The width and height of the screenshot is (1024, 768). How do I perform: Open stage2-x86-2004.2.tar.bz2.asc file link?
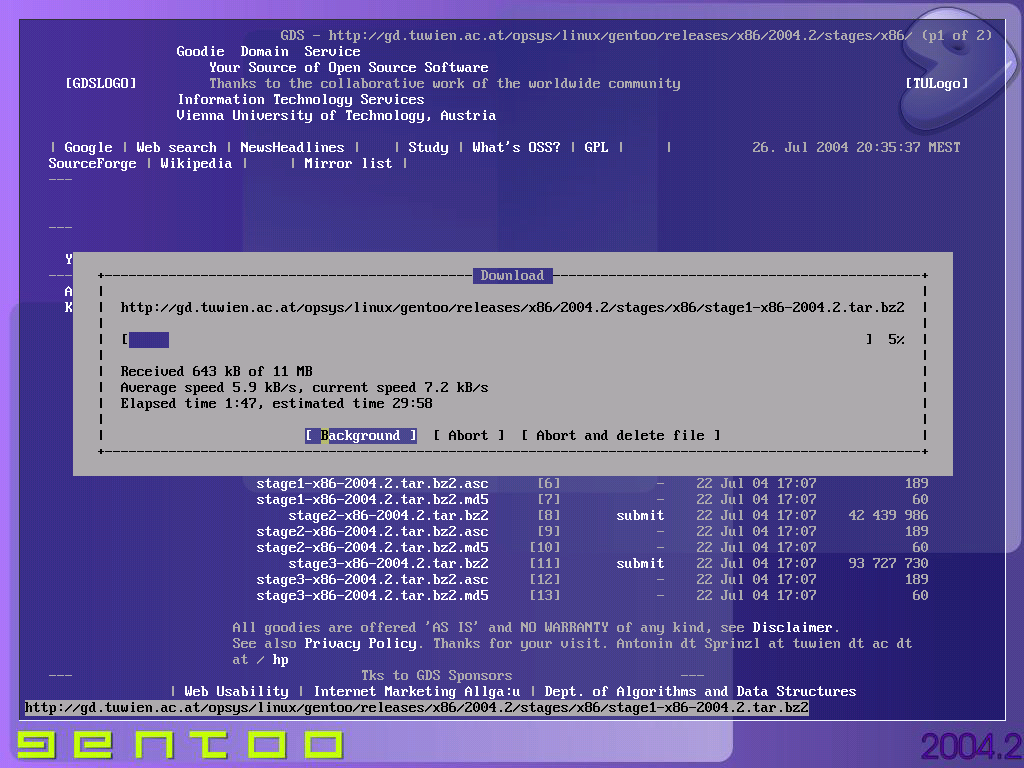pyautogui.click(x=372, y=532)
